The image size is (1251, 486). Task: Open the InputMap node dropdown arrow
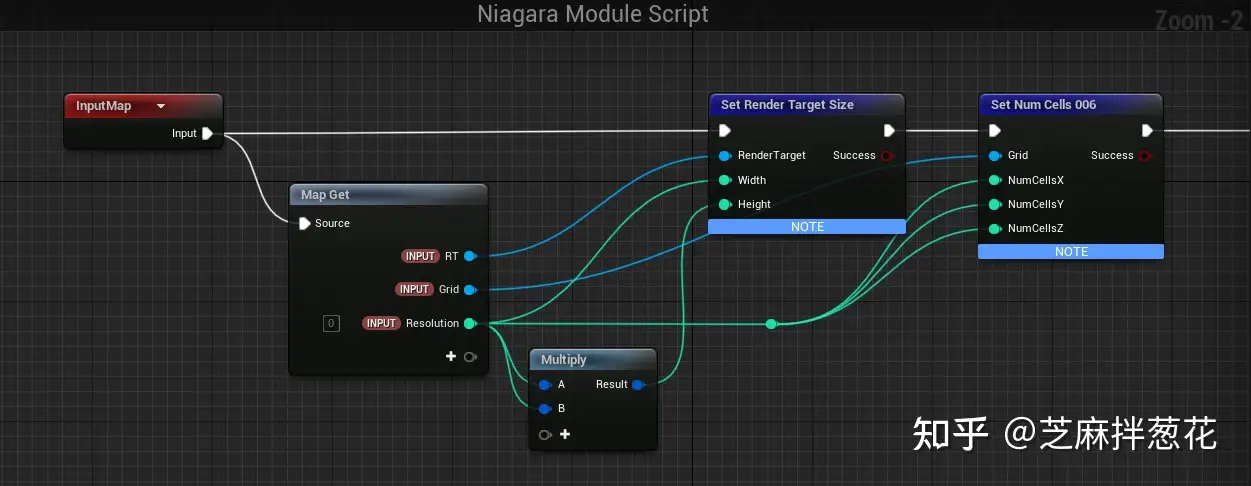160,106
